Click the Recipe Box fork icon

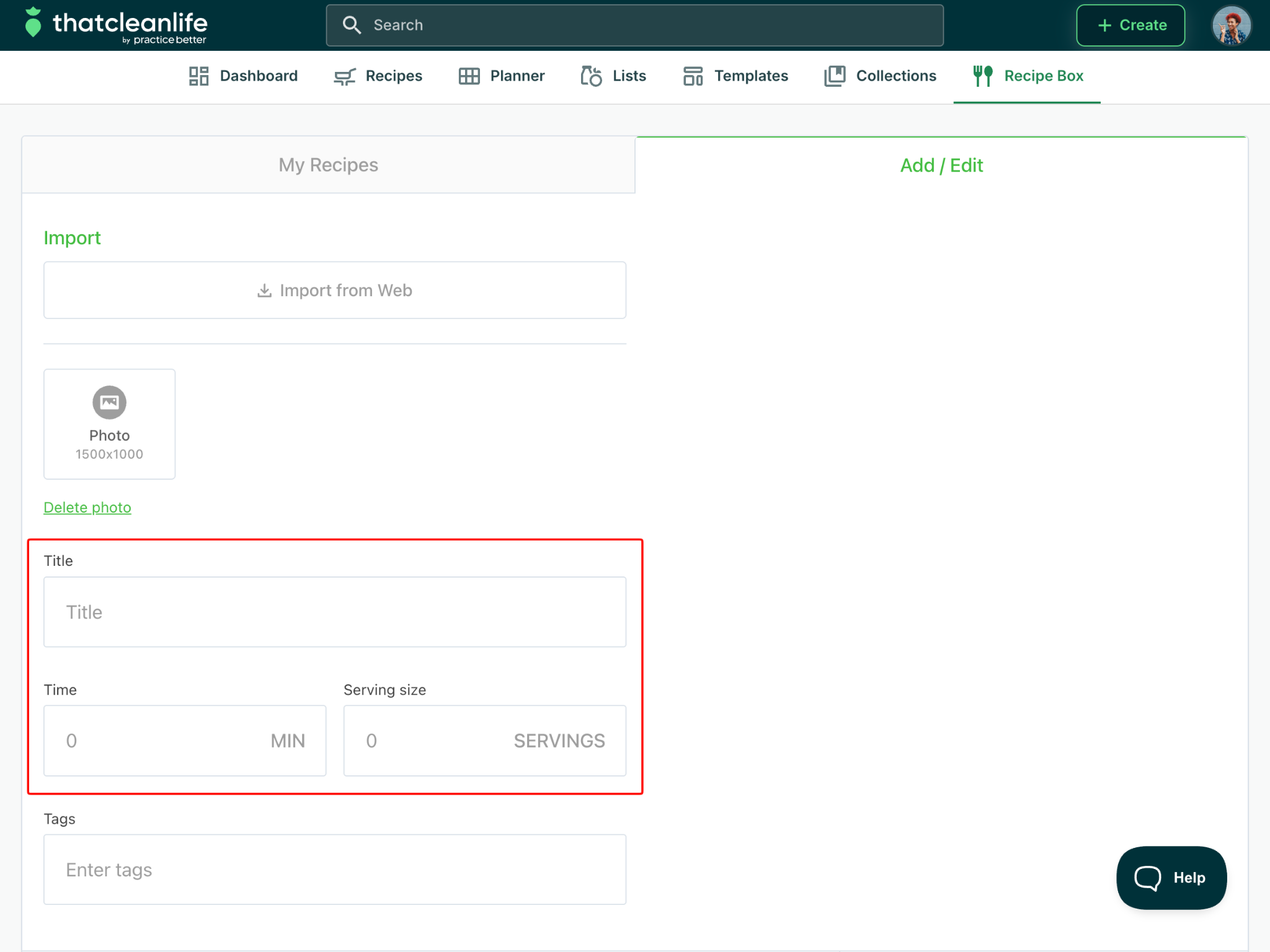[x=983, y=76]
